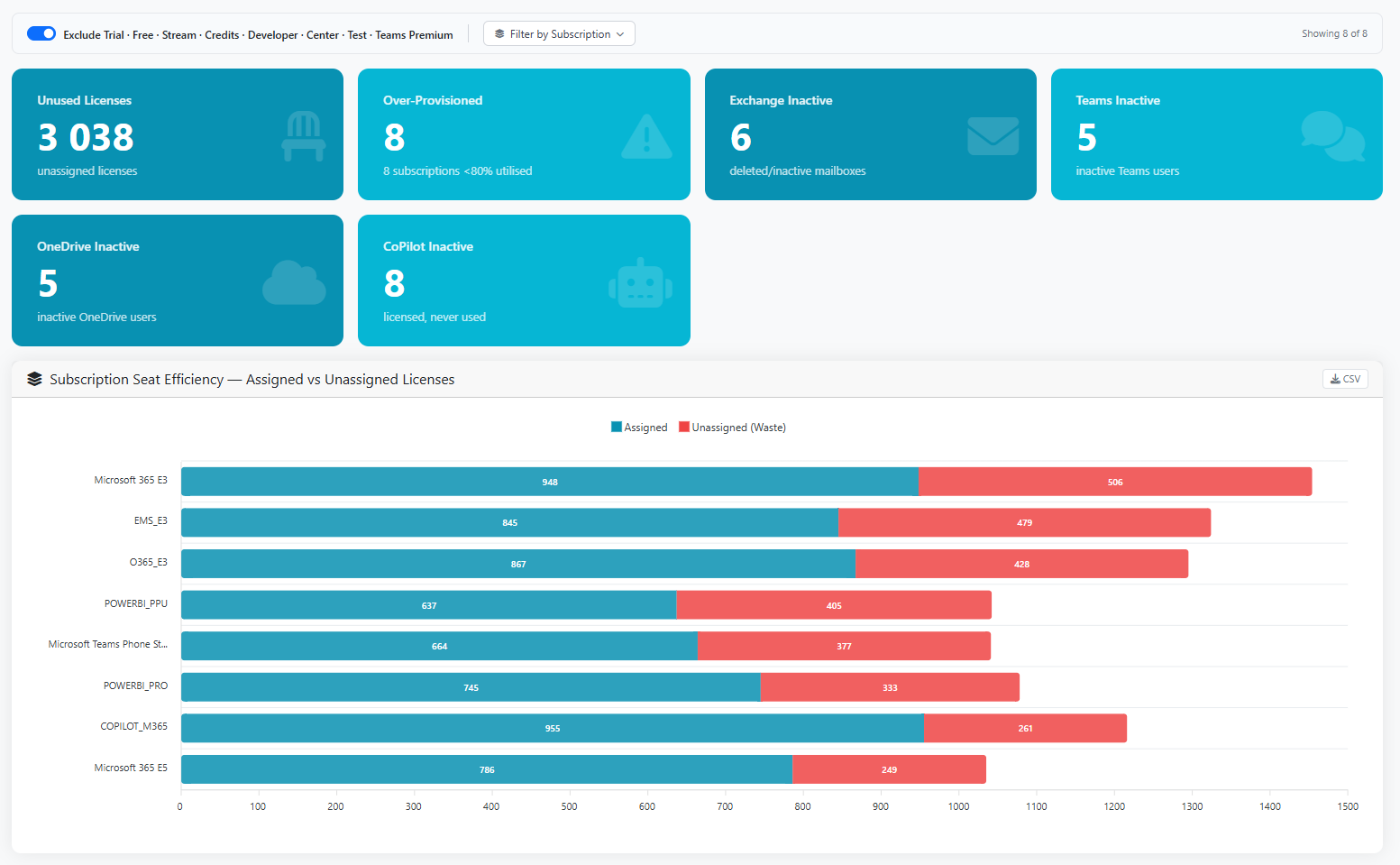Click the 'unassigned licenses' caption text
1400x865 pixels.
(x=87, y=170)
